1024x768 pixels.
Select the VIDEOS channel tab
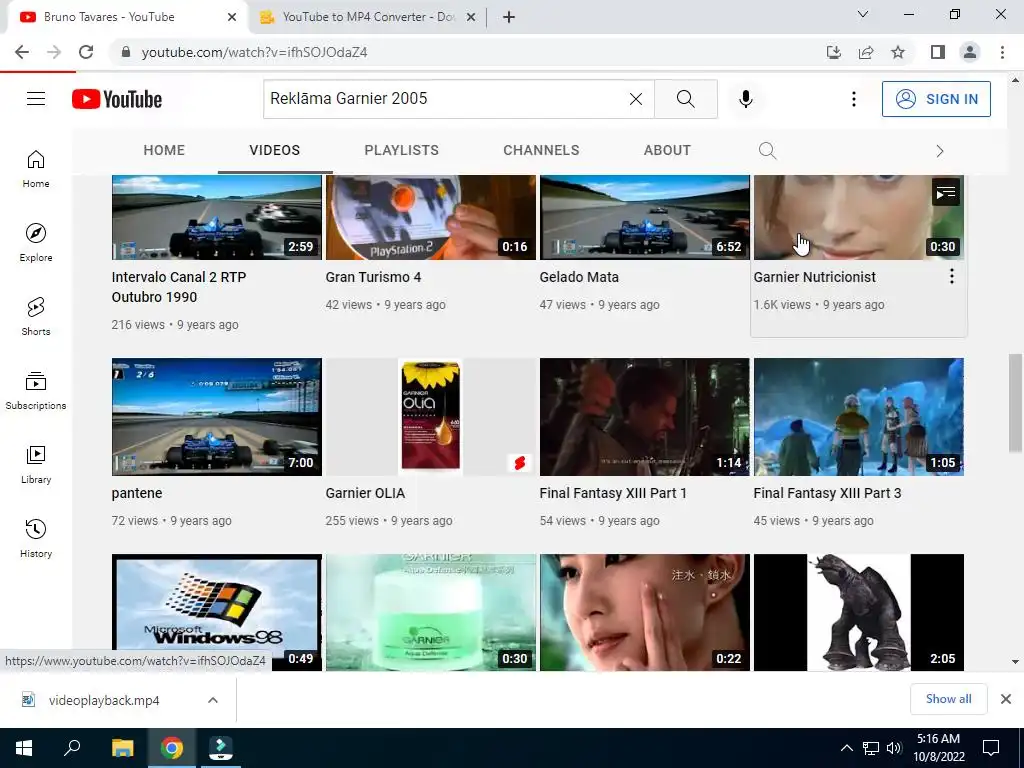[275, 150]
